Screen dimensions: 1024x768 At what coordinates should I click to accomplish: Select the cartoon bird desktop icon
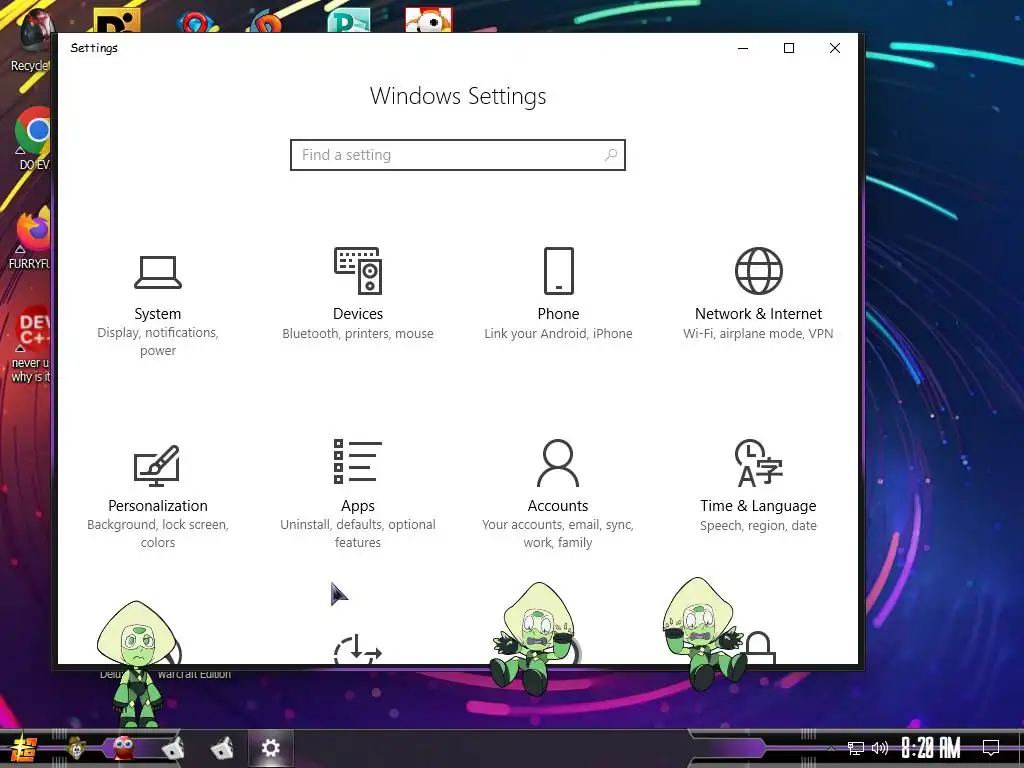tap(428, 20)
